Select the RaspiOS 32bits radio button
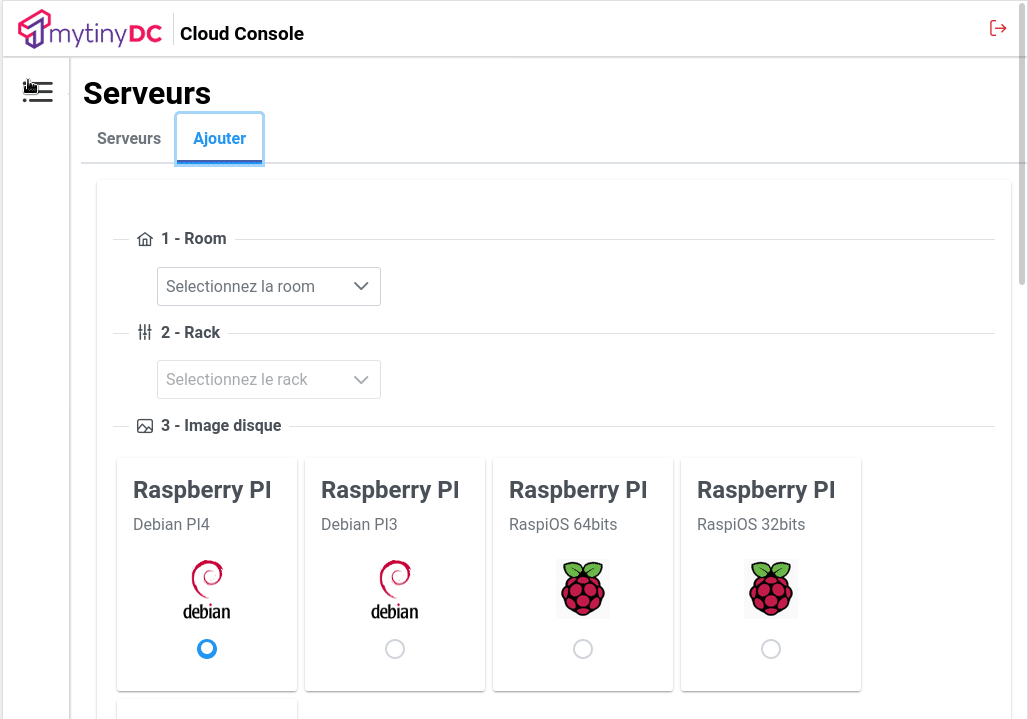Viewport: 1028px width, 719px height. pos(771,649)
